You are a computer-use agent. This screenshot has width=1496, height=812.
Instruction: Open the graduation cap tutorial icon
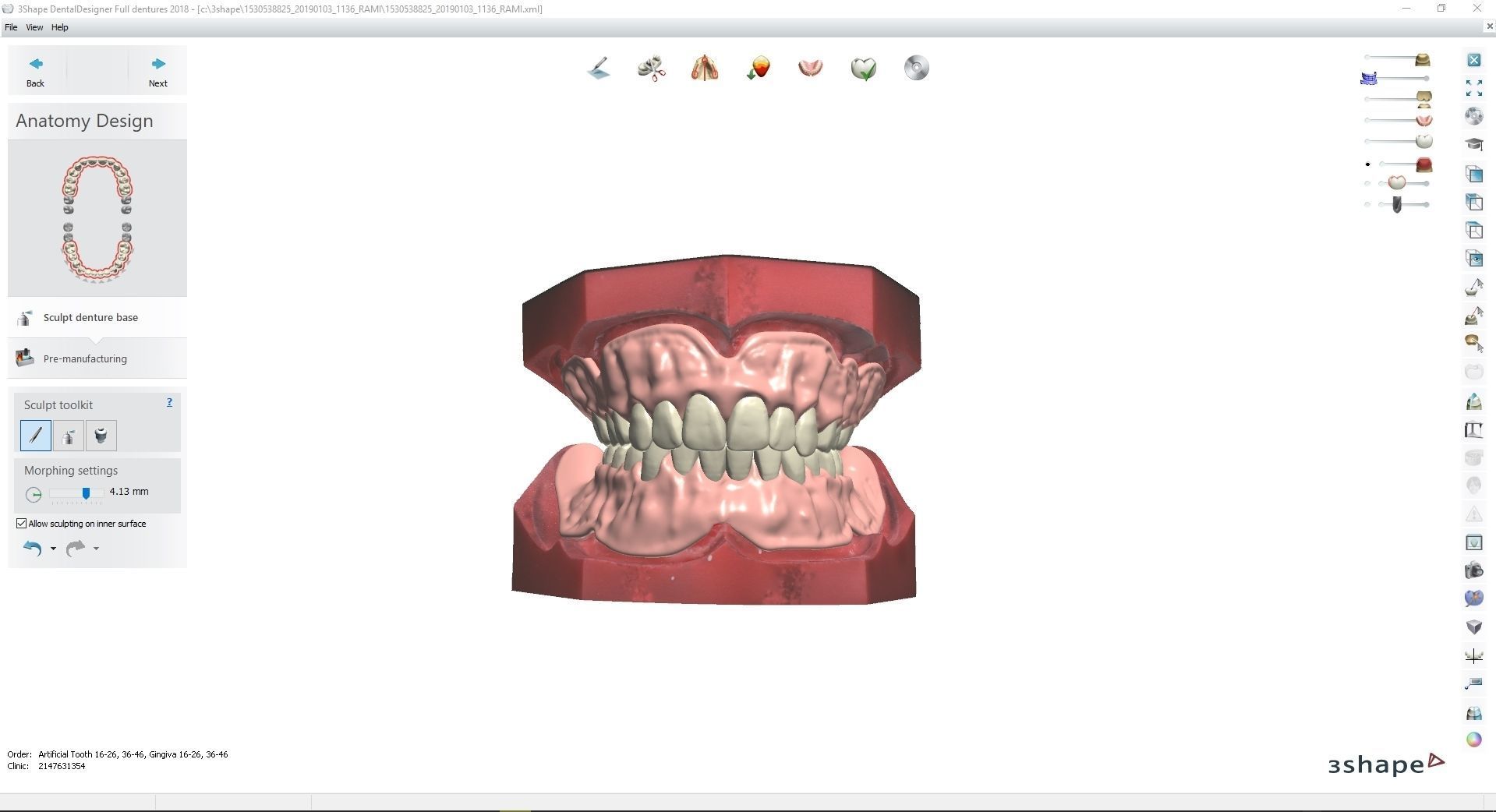click(1474, 144)
